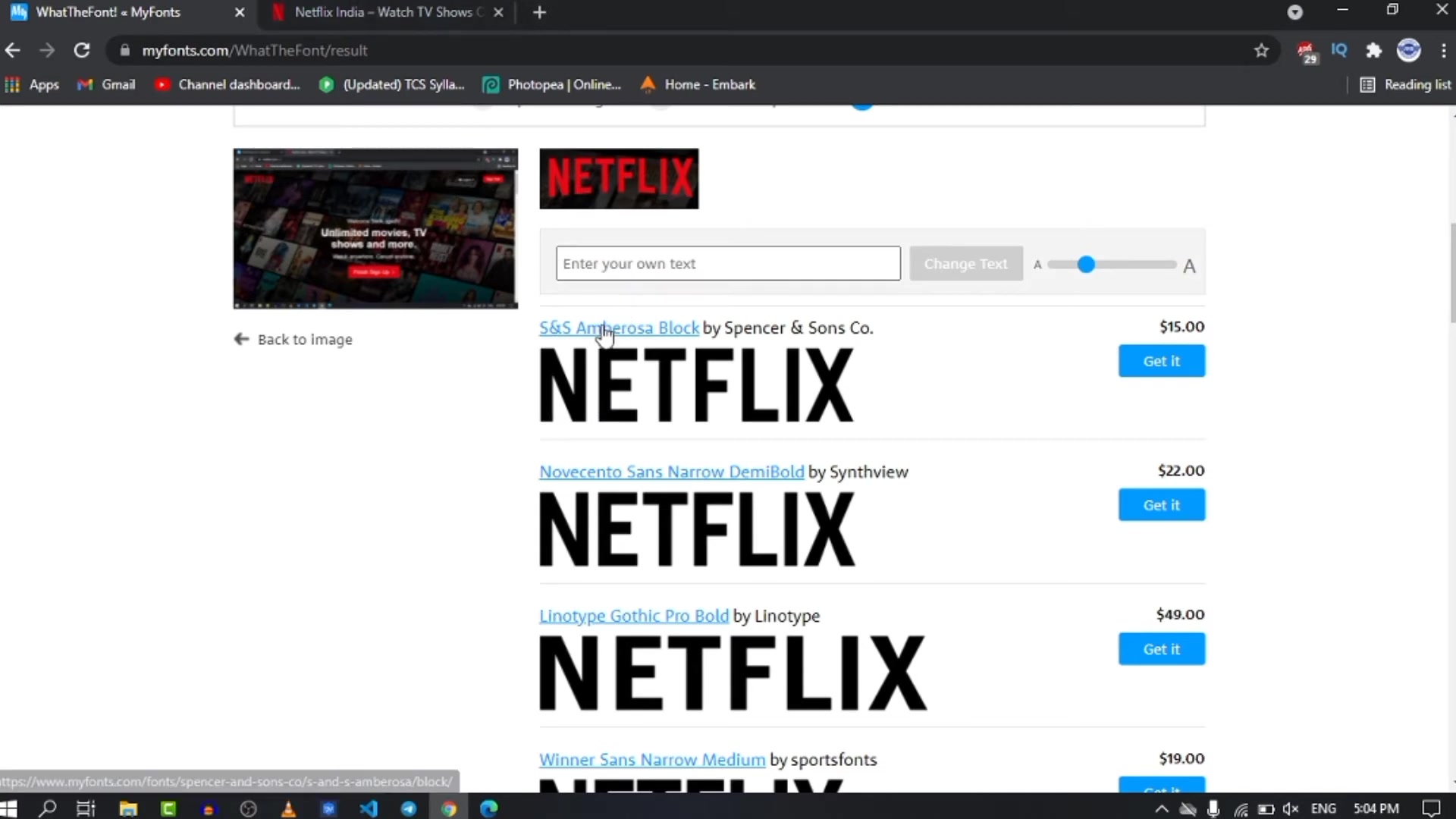This screenshot has height=819, width=1456.
Task: Click Get it for Novecento Sans Narrow
Action: 1161,505
